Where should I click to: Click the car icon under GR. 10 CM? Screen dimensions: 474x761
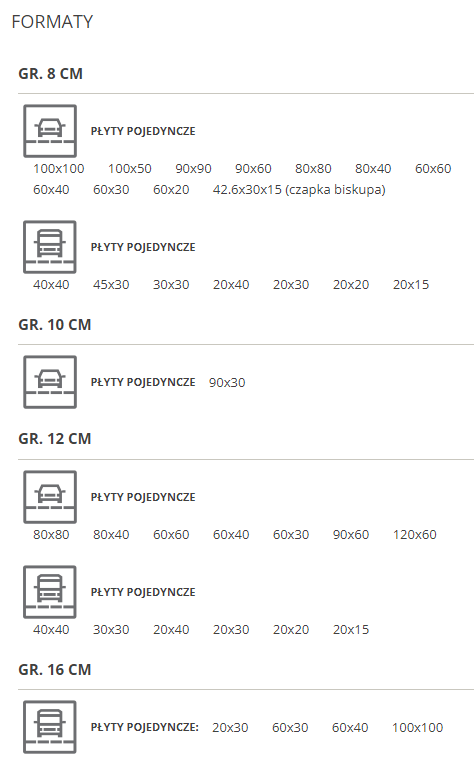pyautogui.click(x=50, y=382)
